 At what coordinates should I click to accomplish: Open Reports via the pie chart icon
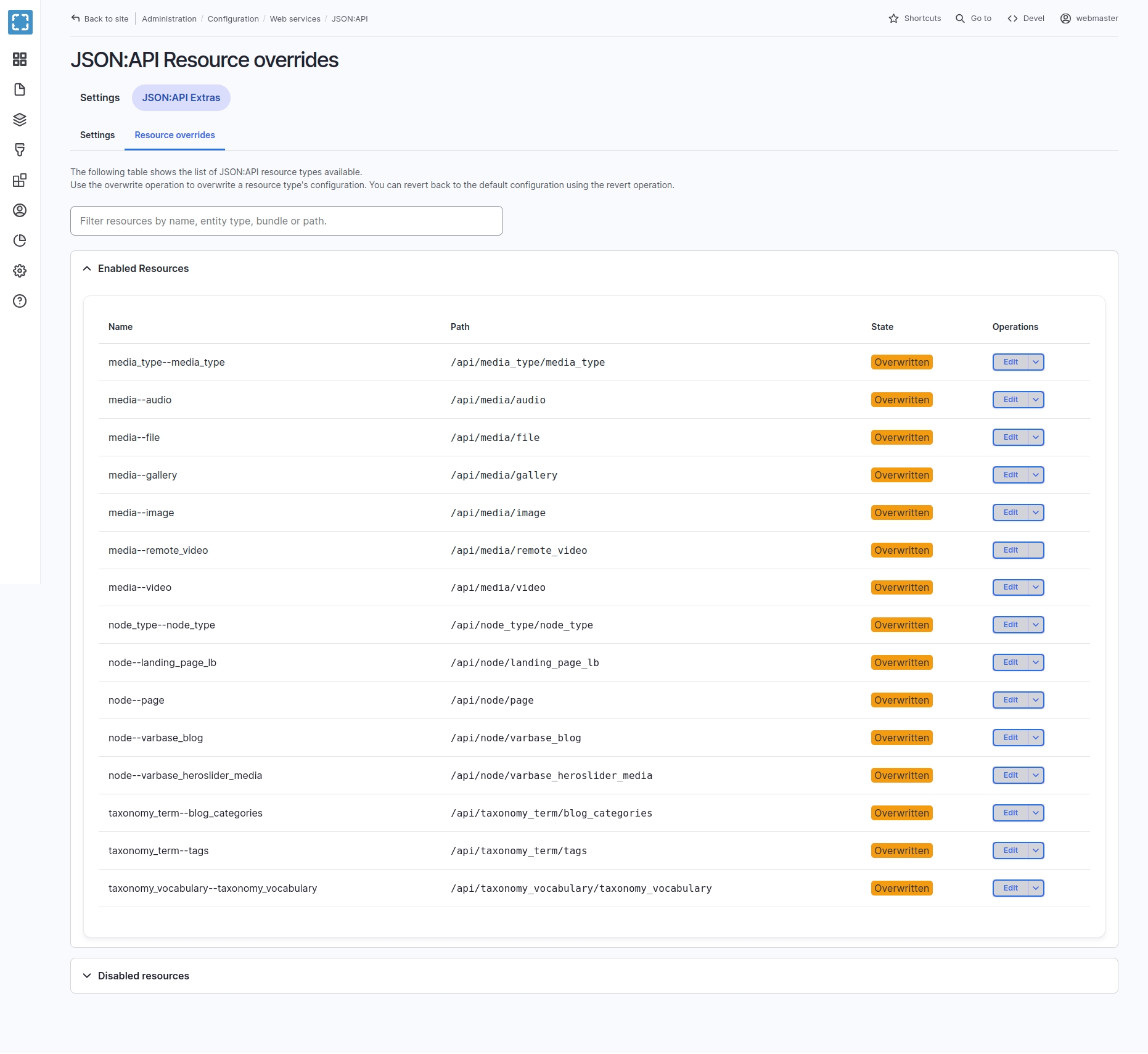pos(20,241)
